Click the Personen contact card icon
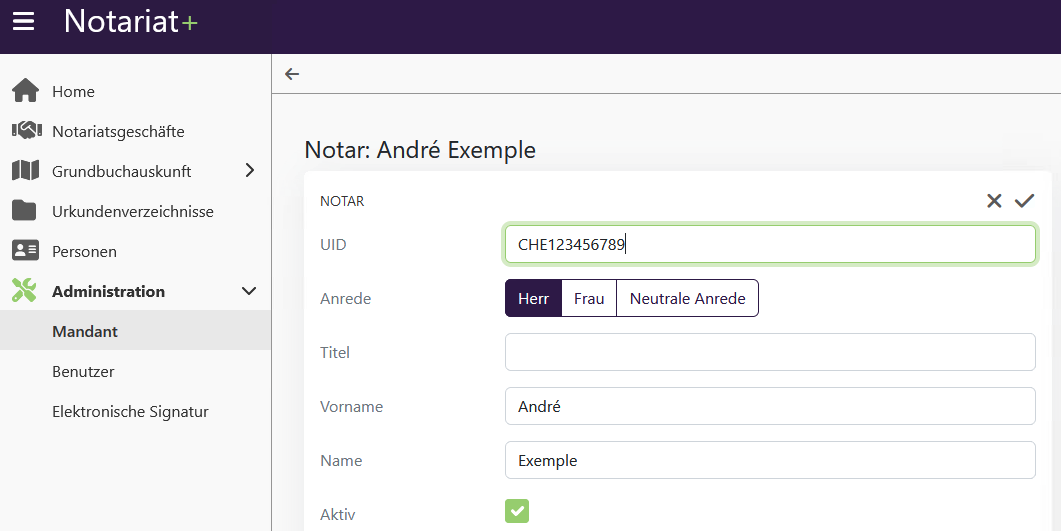The image size is (1061, 531). pyautogui.click(x=25, y=251)
